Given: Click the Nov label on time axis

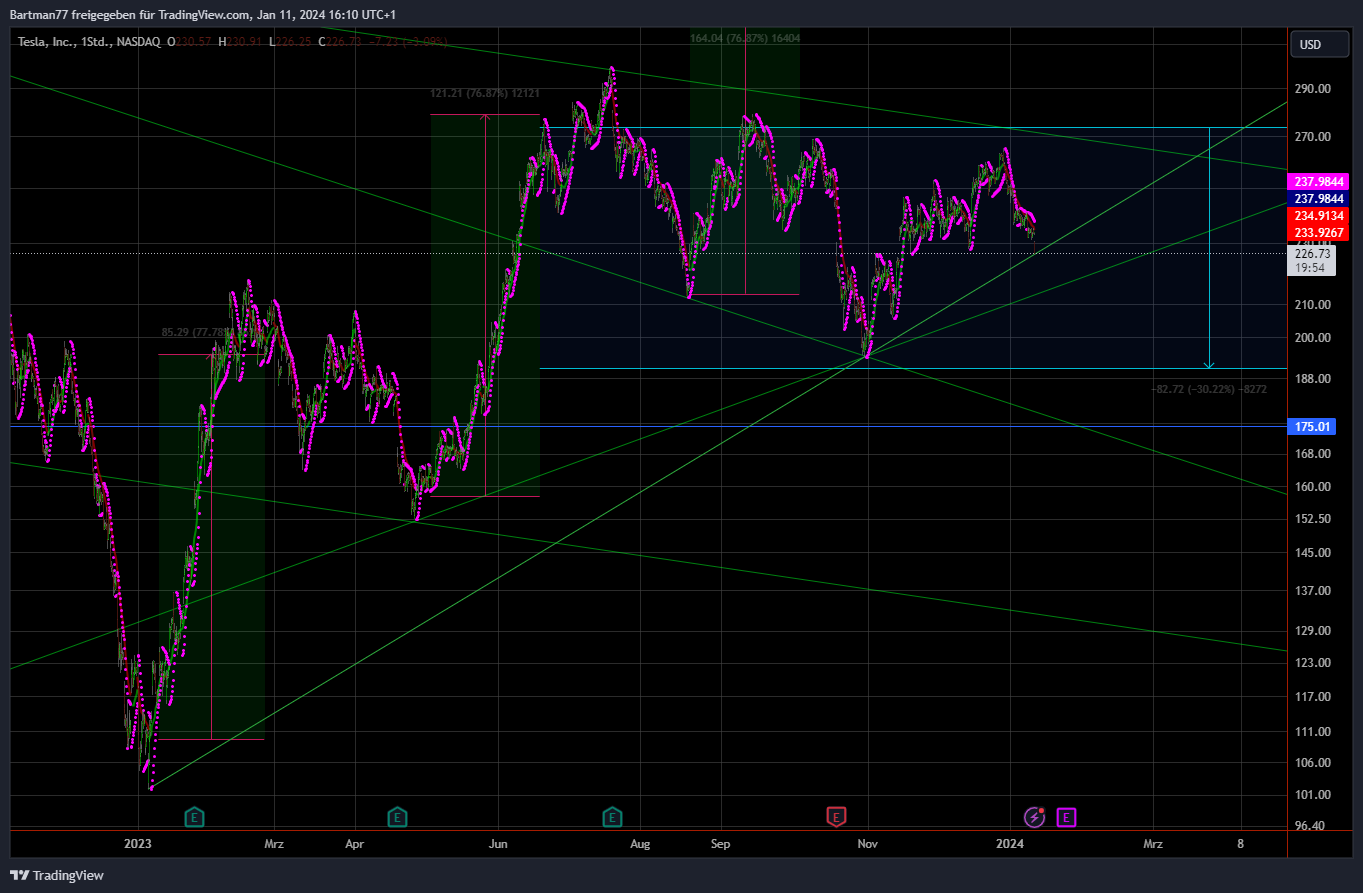Looking at the screenshot, I should click(867, 844).
